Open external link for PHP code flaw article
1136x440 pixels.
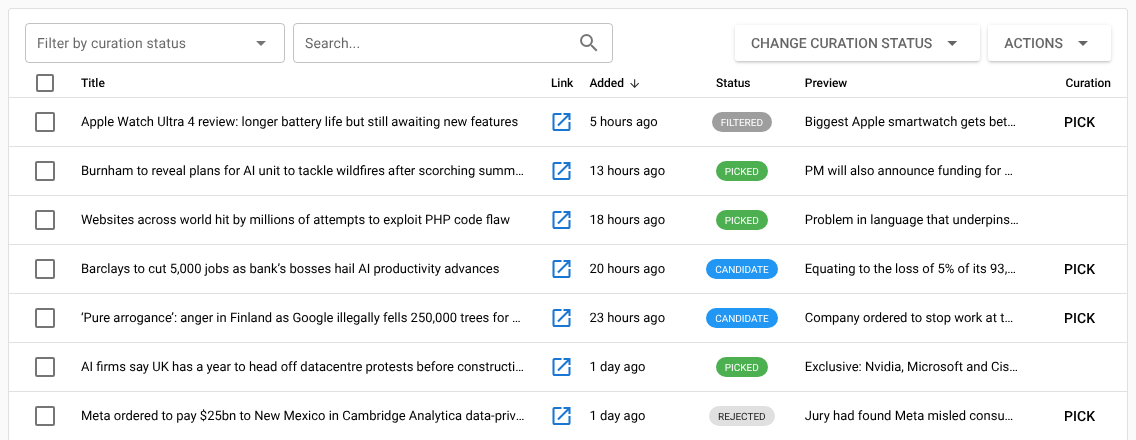tap(561, 220)
